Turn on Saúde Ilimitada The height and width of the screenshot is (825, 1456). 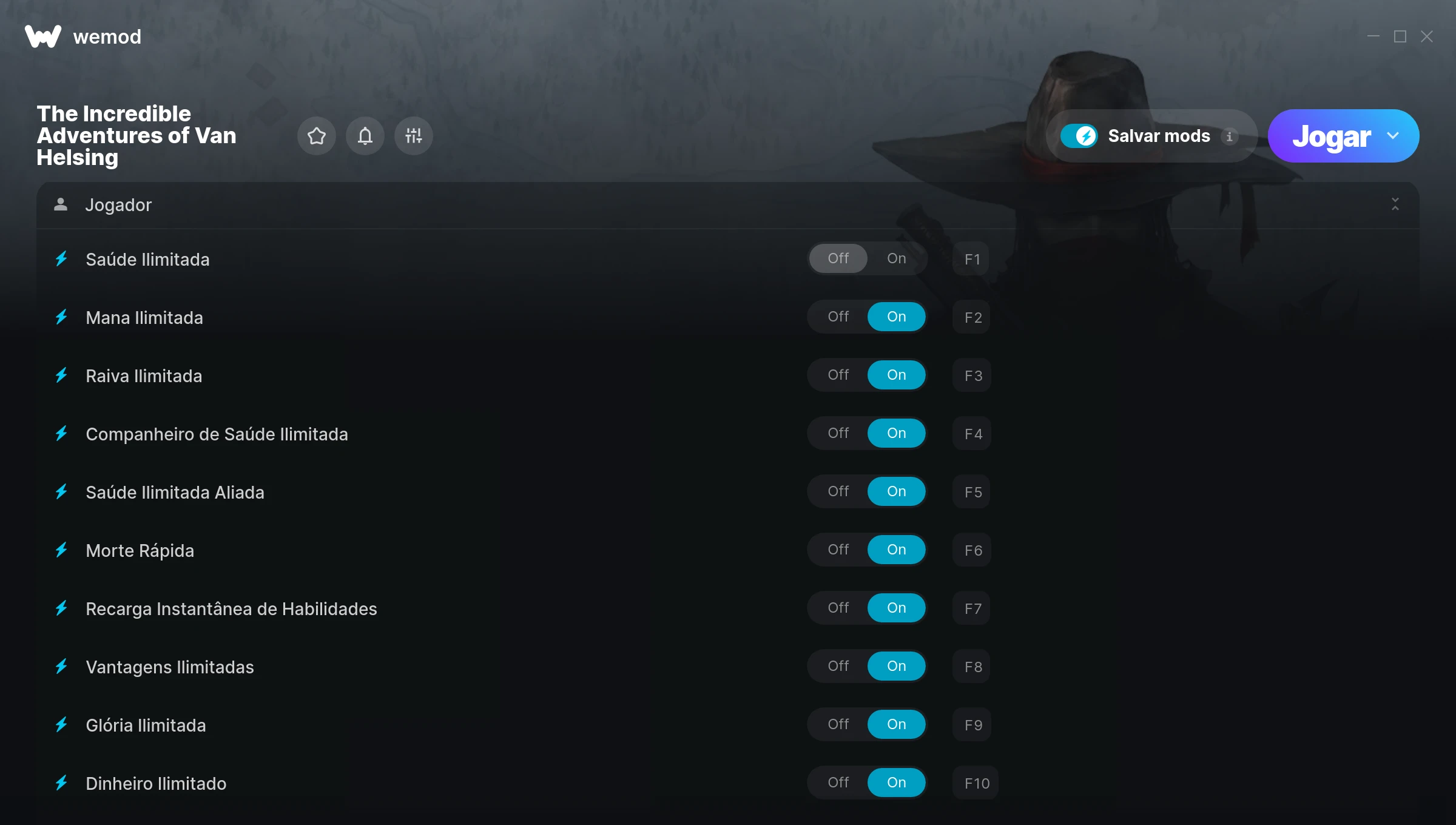[896, 258]
